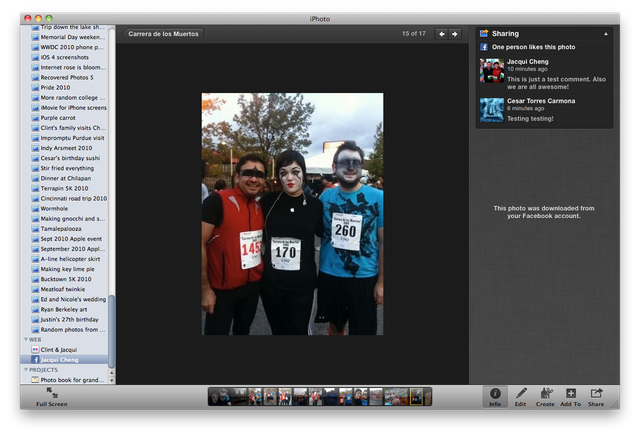Click the '15 of 17' photo counter
Image resolution: width=640 pixels, height=437 pixels.
point(413,33)
